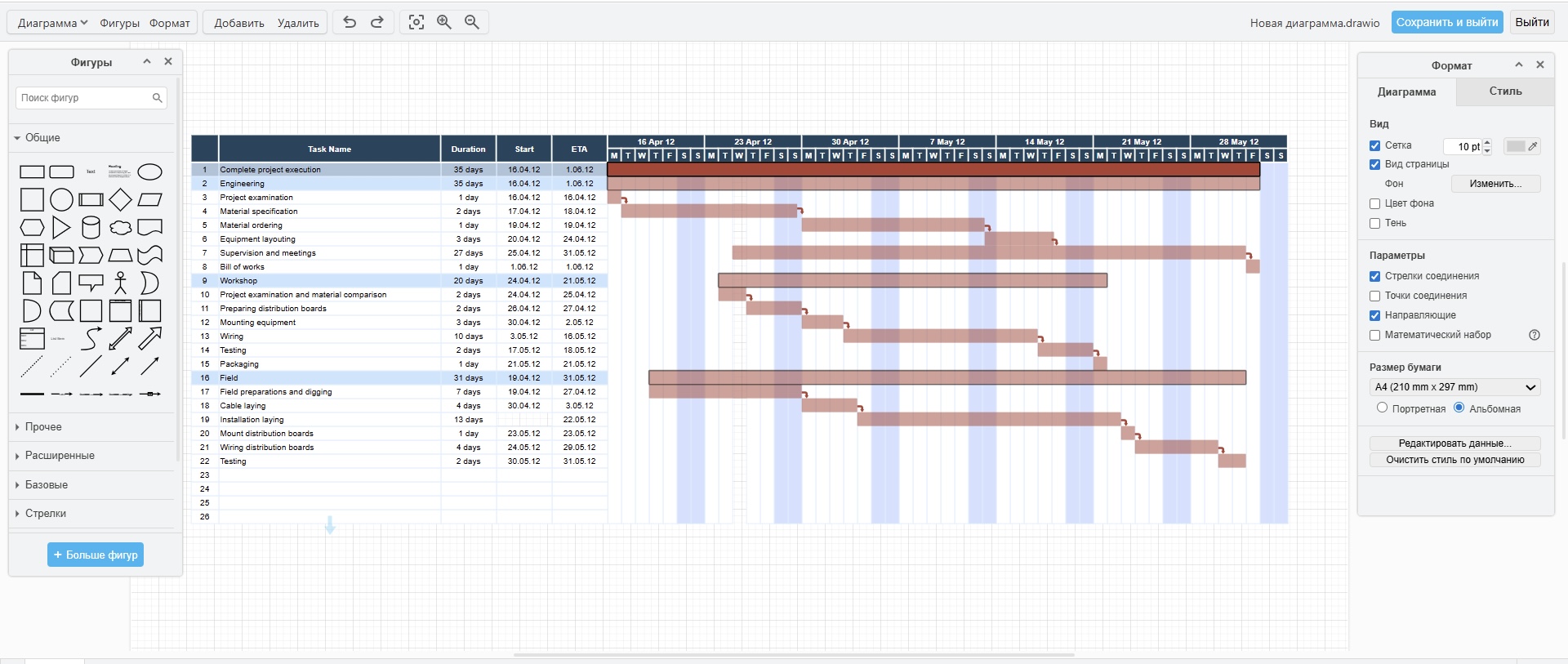Screen dimensions: 1568x664
Task: Switch to the Стиль tab
Action: (1504, 91)
